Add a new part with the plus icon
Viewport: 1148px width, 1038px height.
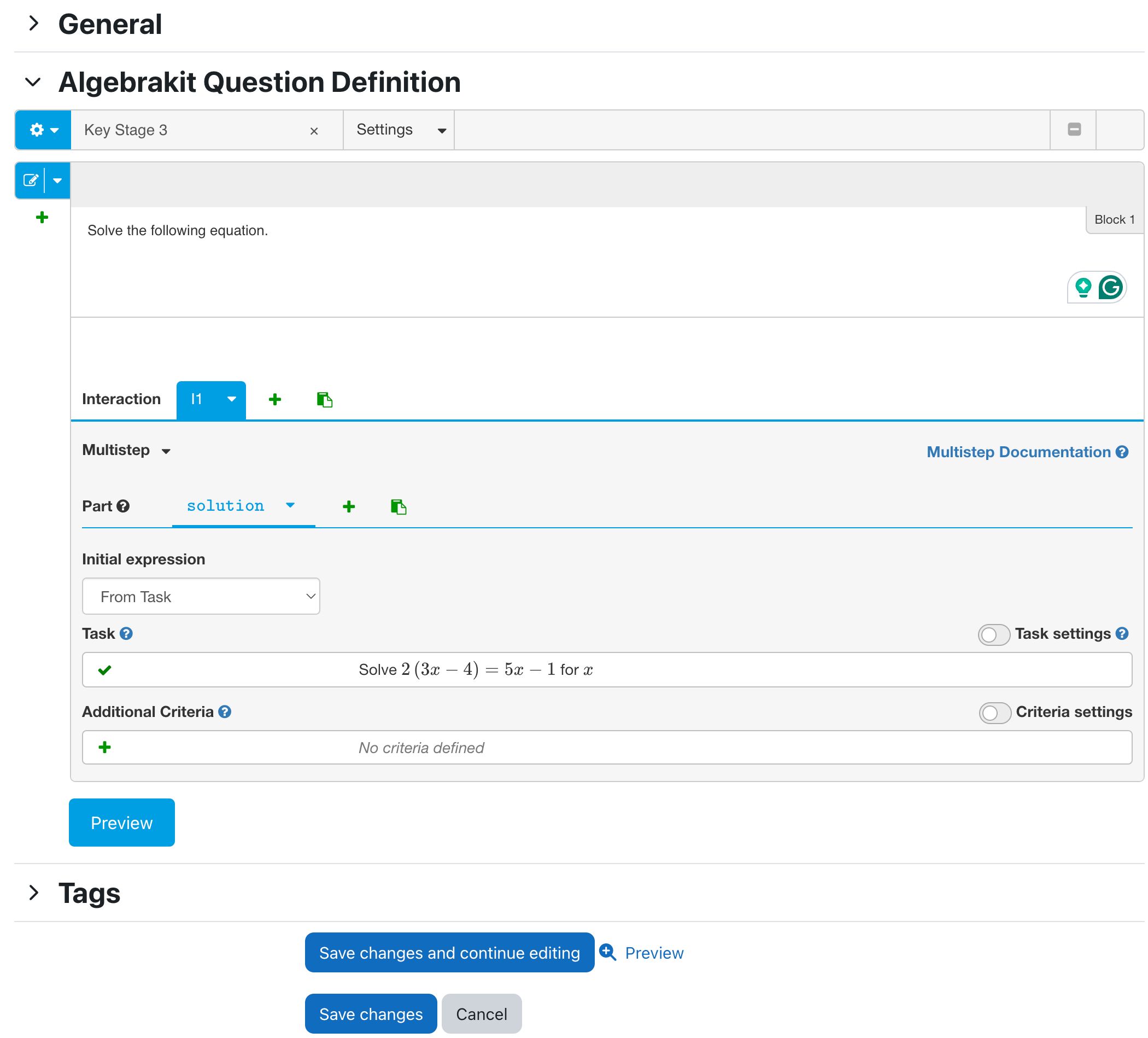click(x=349, y=506)
